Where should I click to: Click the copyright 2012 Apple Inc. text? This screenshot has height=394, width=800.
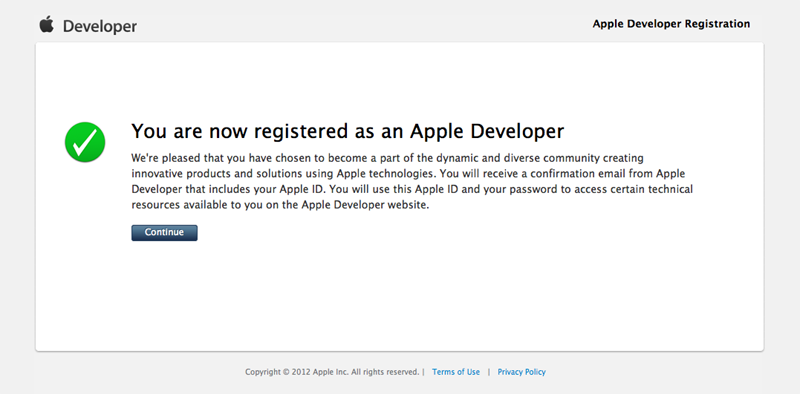(332, 372)
